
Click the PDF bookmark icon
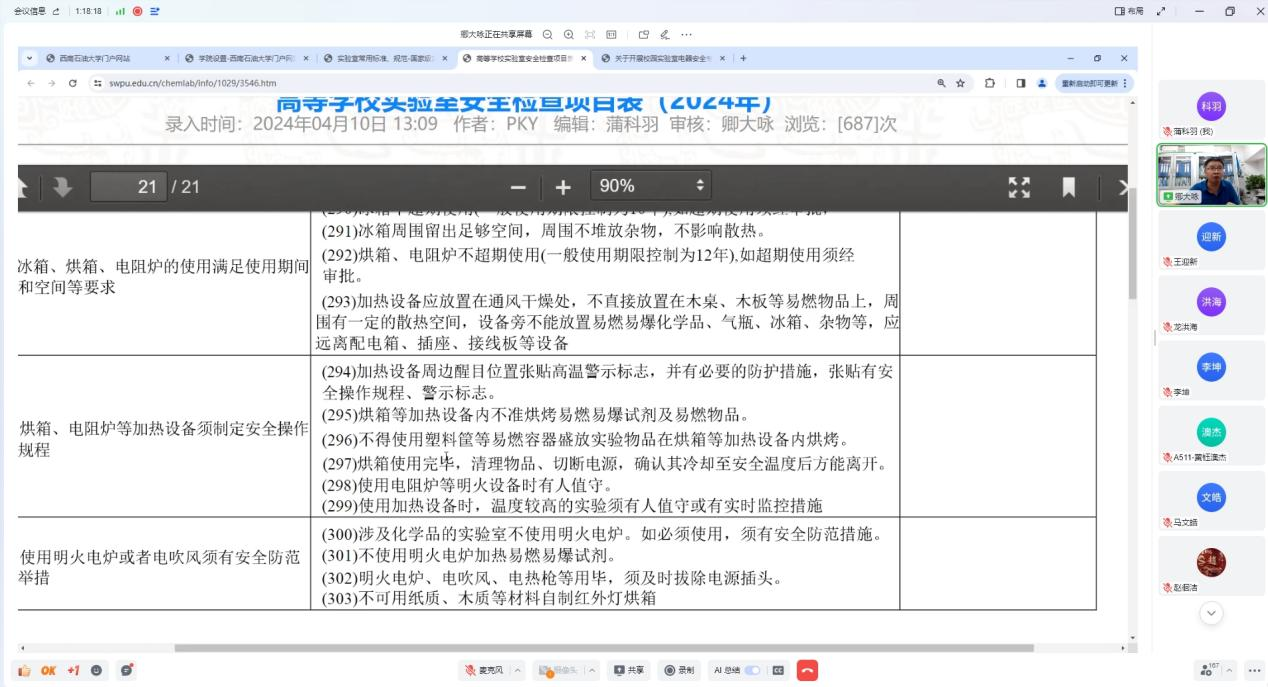coord(1068,187)
